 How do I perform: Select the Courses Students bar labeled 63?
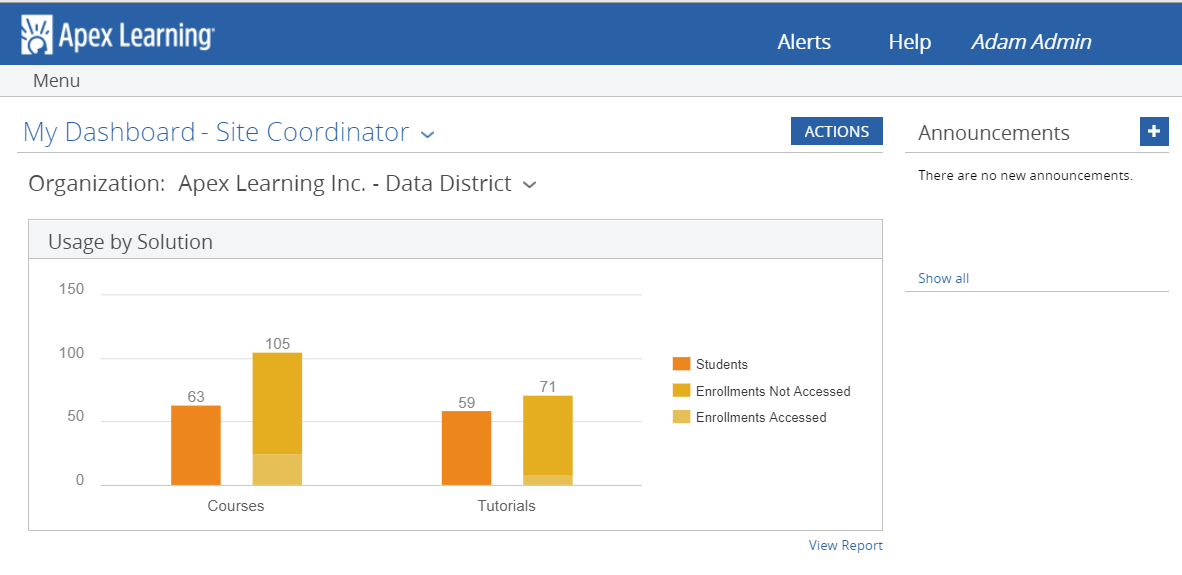196,445
